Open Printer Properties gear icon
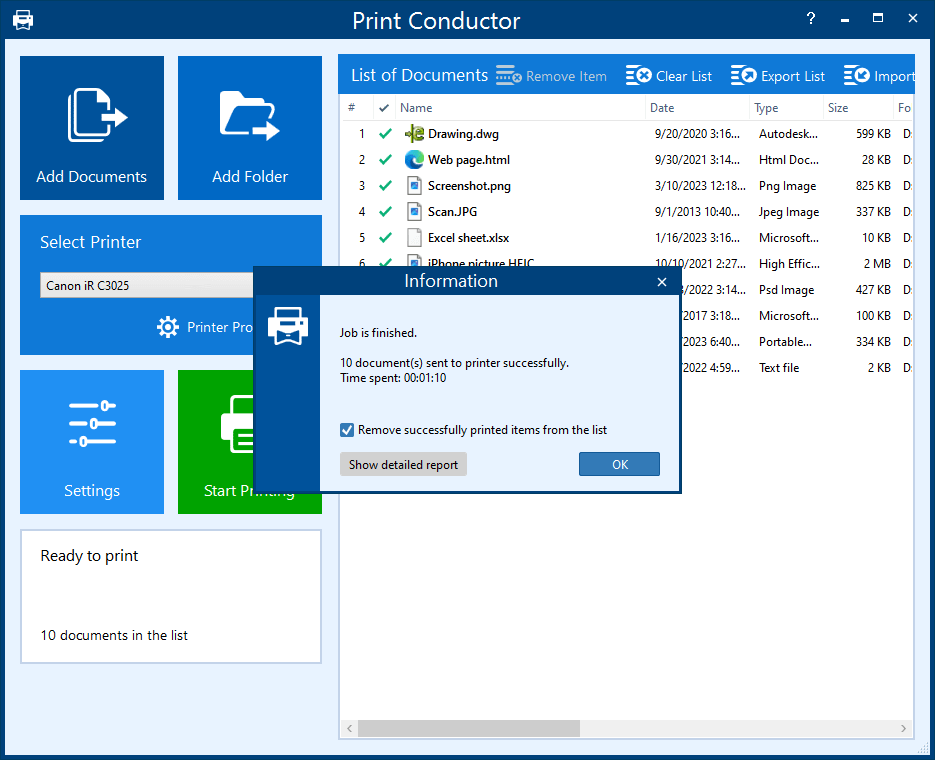This screenshot has width=935, height=760. click(x=168, y=327)
